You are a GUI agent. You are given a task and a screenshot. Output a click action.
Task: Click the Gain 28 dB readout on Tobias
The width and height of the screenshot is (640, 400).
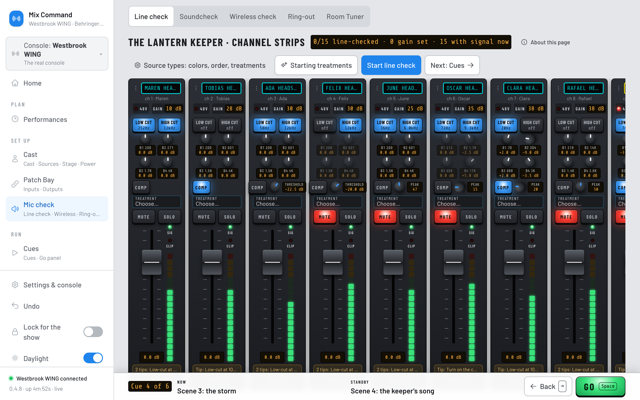point(232,109)
